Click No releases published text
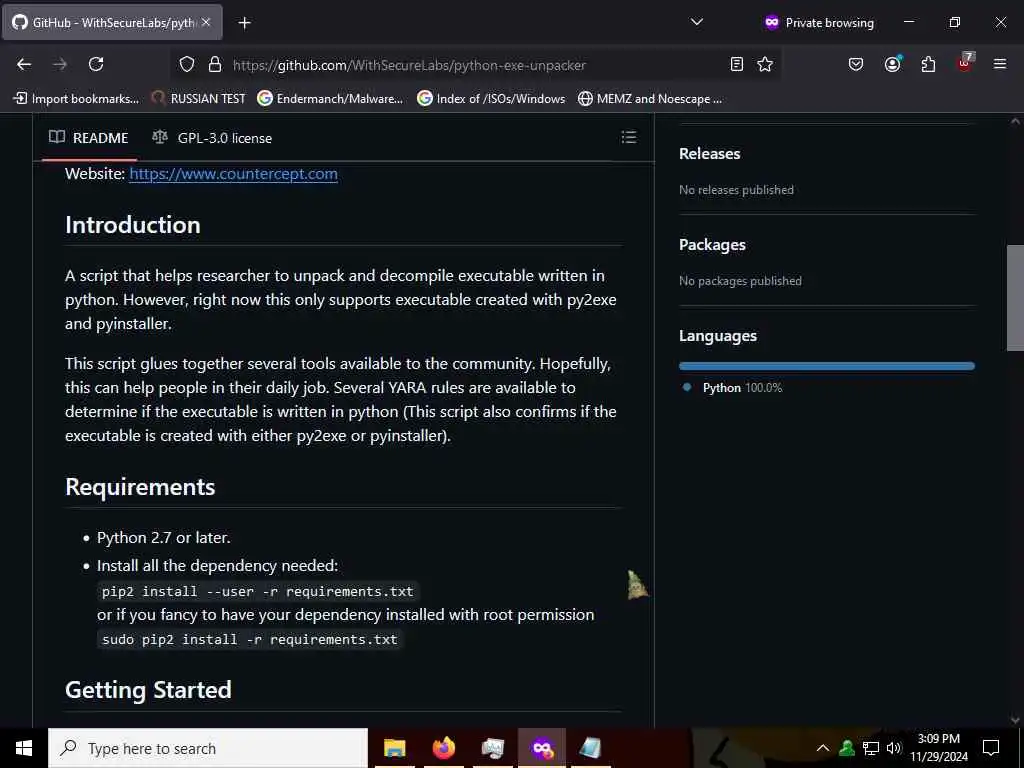Viewport: 1024px width, 768px height. pos(736,190)
